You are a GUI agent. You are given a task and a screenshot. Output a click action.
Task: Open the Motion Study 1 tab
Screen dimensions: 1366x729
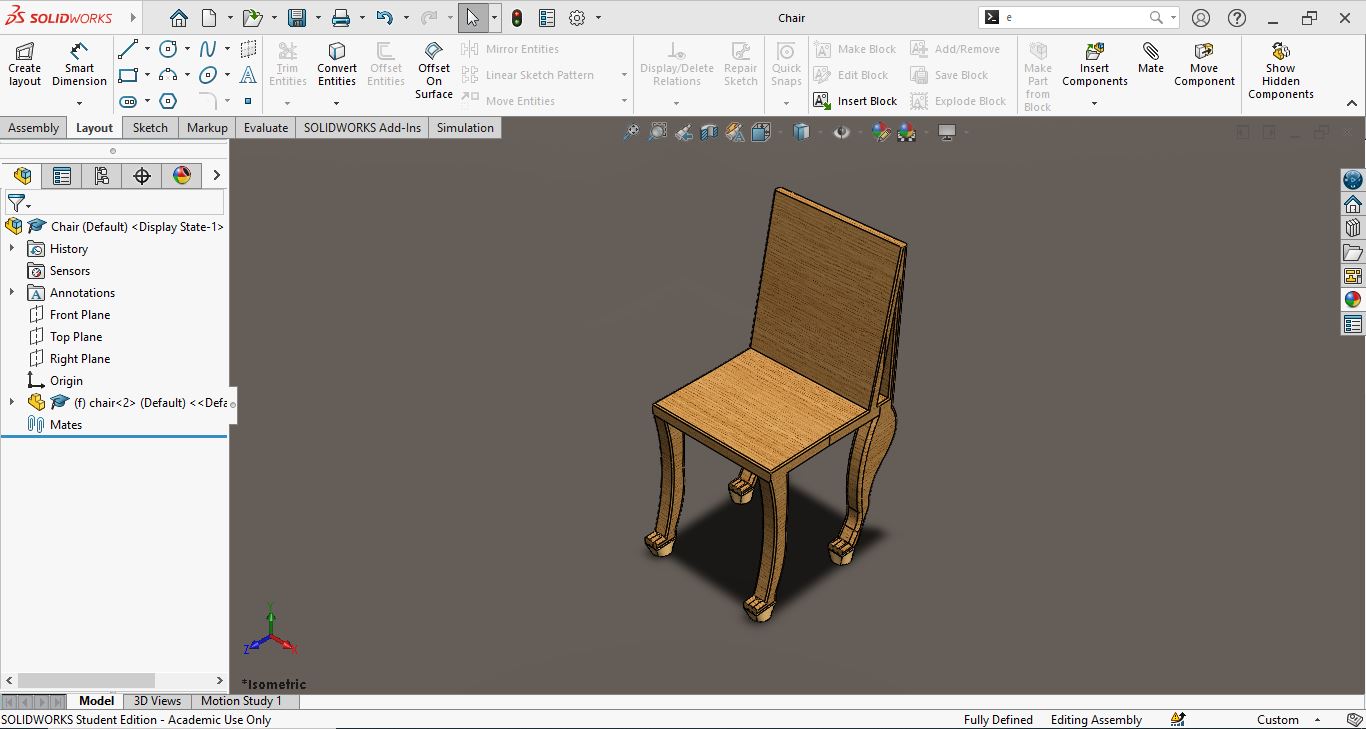(x=241, y=701)
